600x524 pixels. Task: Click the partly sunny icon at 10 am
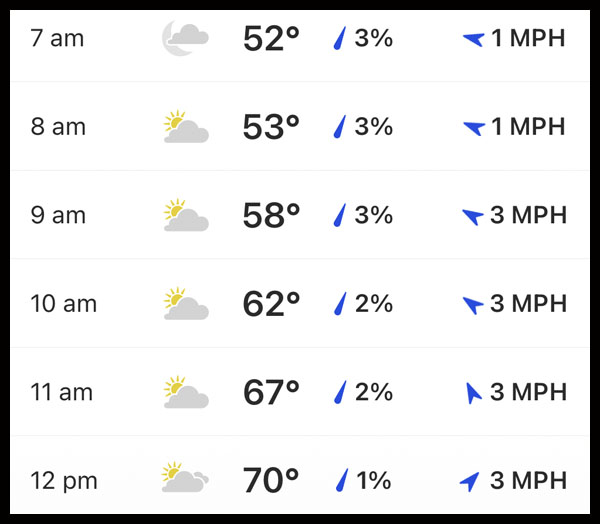[185, 303]
